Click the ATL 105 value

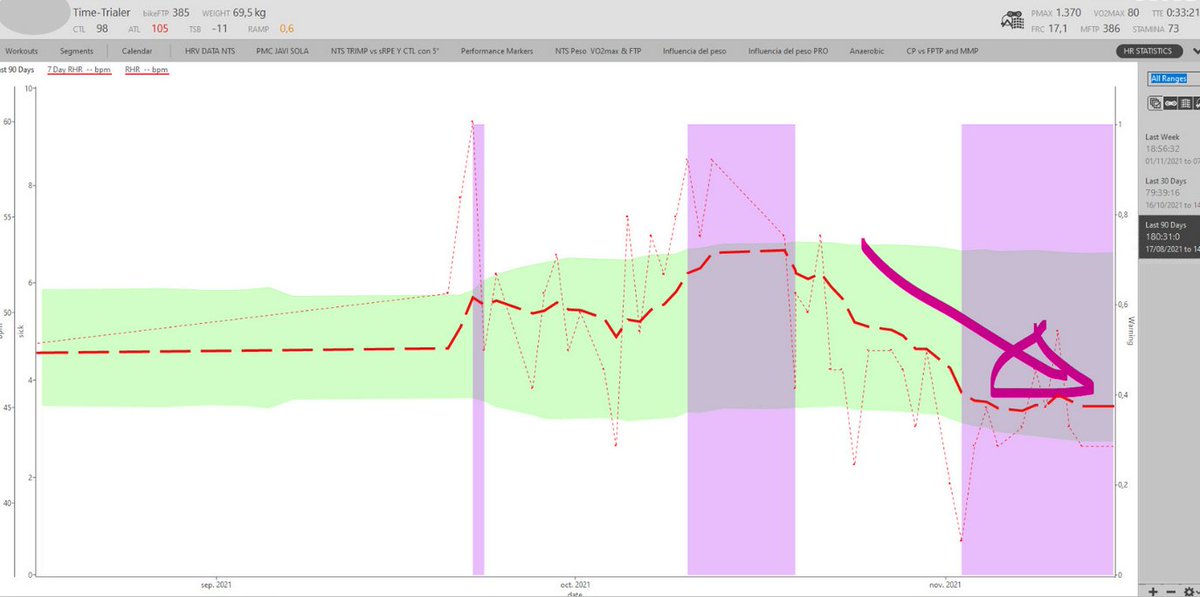(x=148, y=29)
